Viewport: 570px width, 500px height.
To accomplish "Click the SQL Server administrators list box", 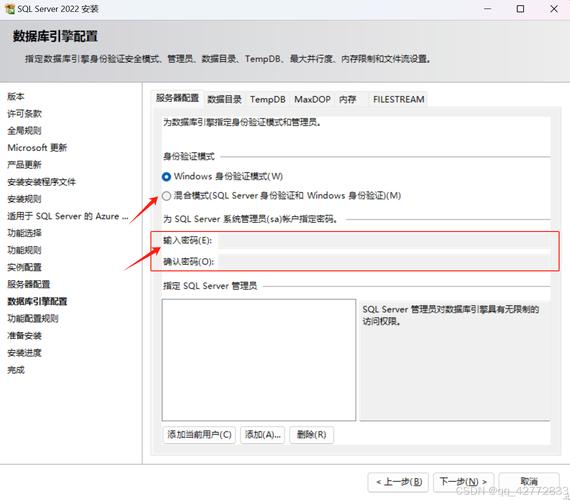I will 259,360.
